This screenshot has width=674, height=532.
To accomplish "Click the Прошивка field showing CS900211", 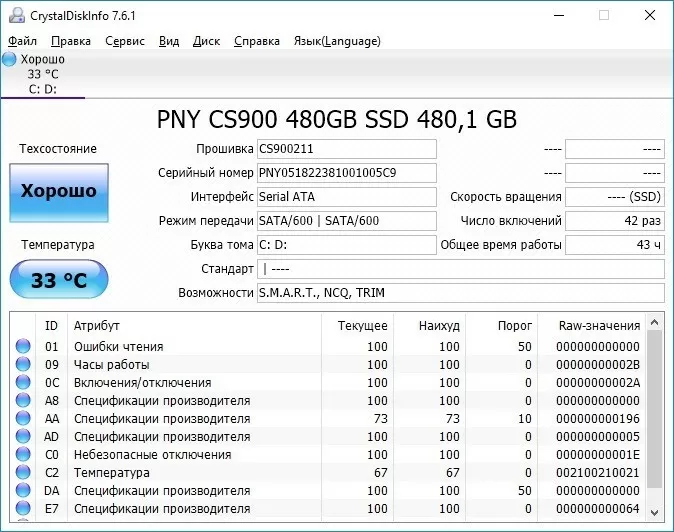I will coord(347,149).
